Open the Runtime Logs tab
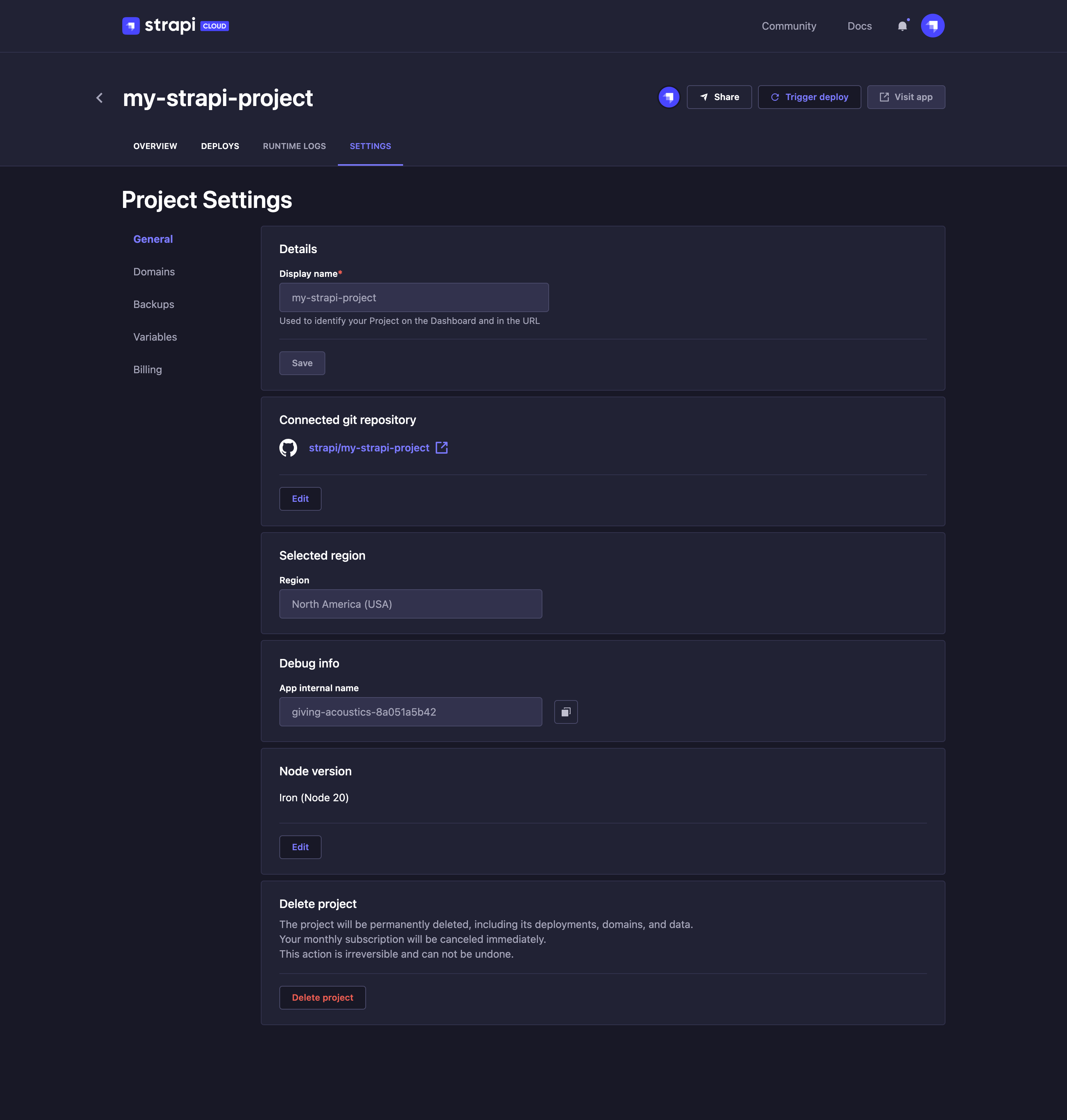This screenshot has height=1120, width=1067. (294, 146)
